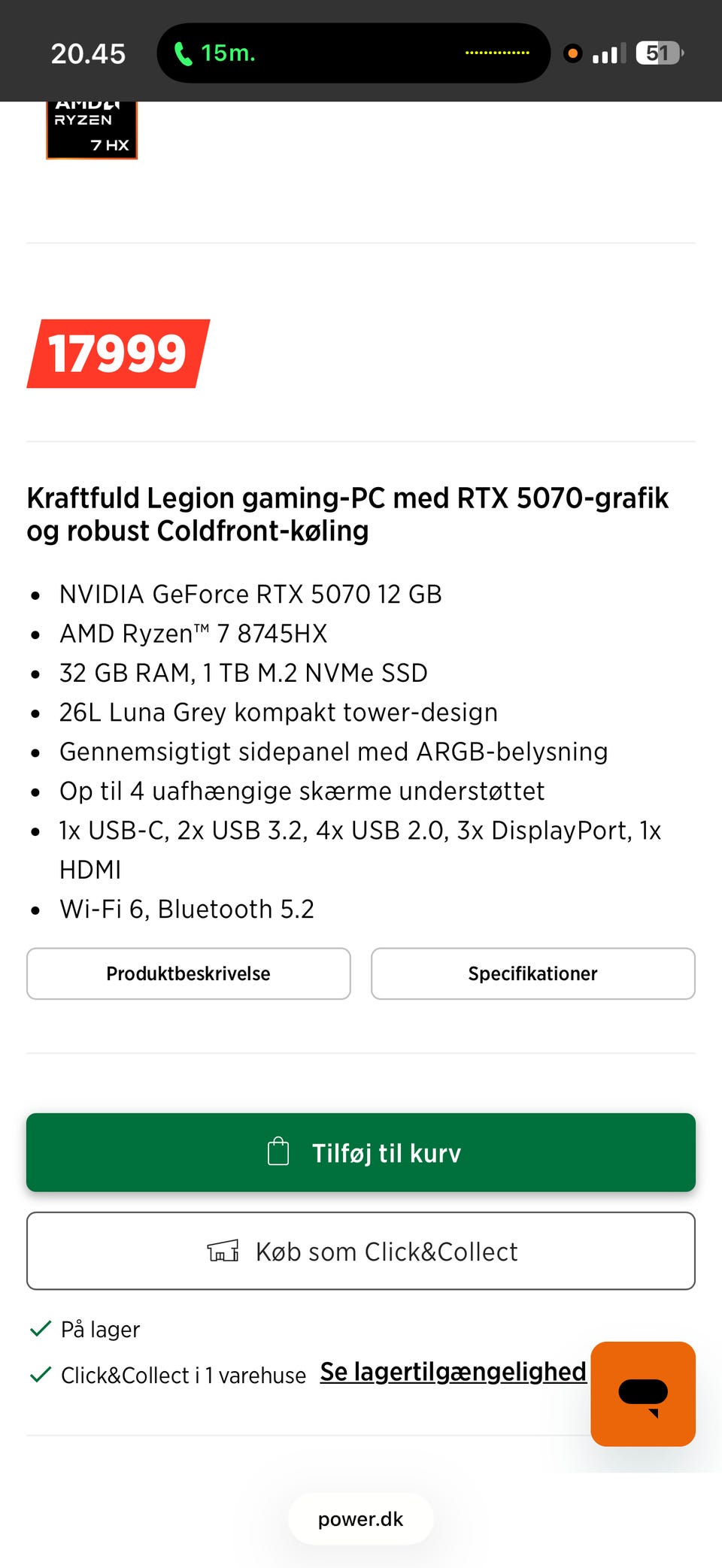Tap the product headline about Legion gaming-PC

click(x=347, y=514)
